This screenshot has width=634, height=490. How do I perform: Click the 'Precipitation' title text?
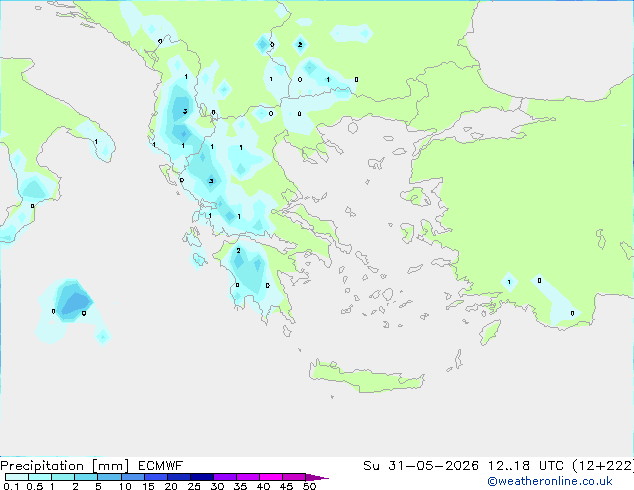click(x=42, y=466)
